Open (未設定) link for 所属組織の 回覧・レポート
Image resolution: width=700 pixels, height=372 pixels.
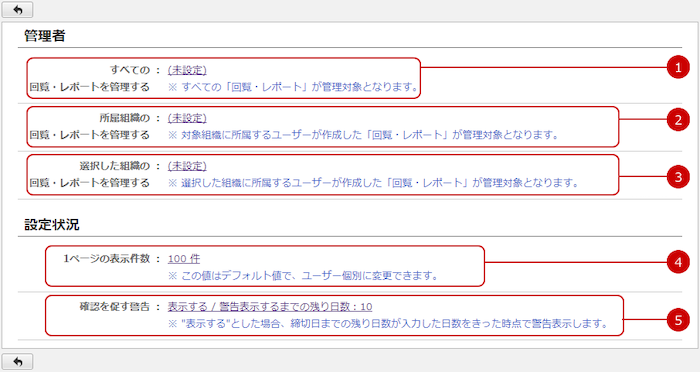(187, 118)
